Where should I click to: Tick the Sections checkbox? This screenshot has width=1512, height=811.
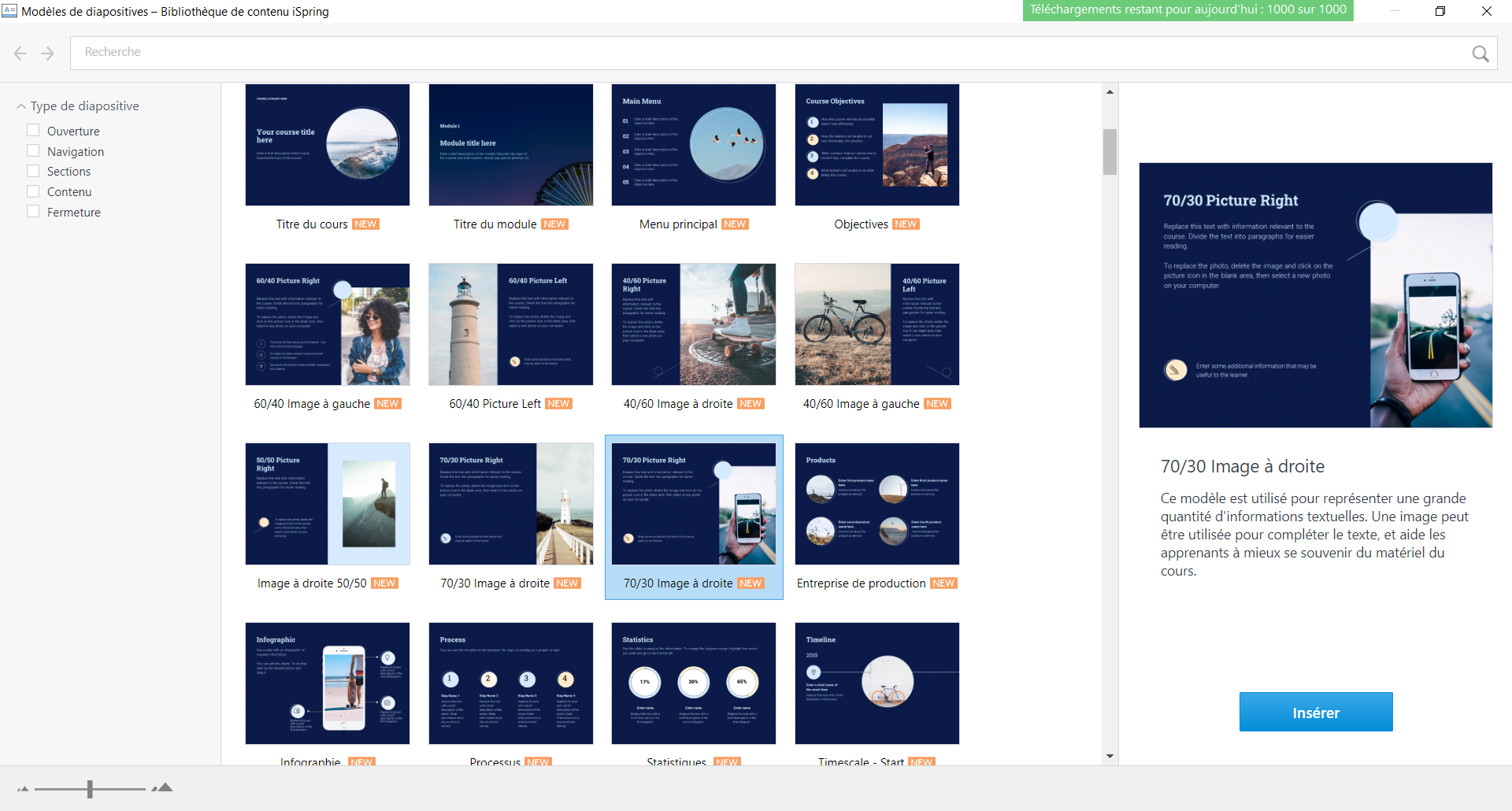pos(33,171)
